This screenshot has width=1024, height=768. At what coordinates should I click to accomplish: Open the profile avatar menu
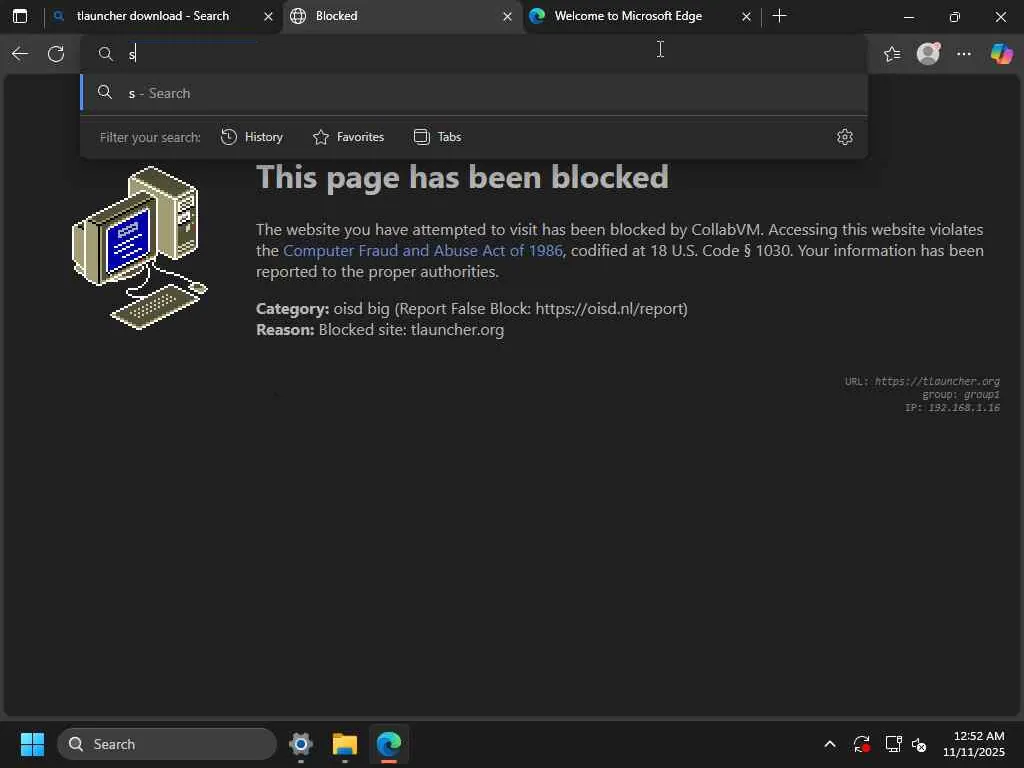(928, 54)
